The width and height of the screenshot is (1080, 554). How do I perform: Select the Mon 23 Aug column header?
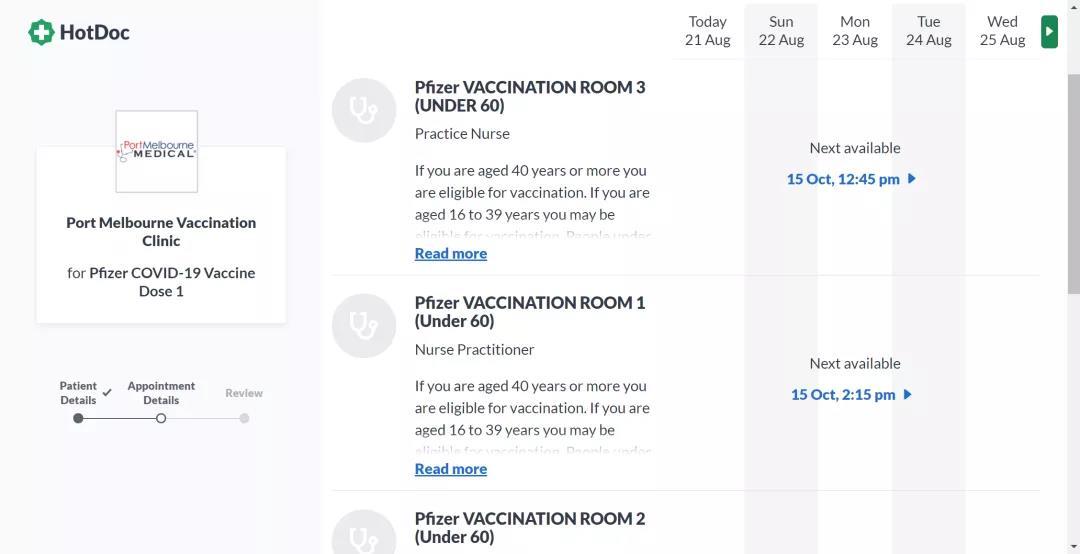click(855, 31)
